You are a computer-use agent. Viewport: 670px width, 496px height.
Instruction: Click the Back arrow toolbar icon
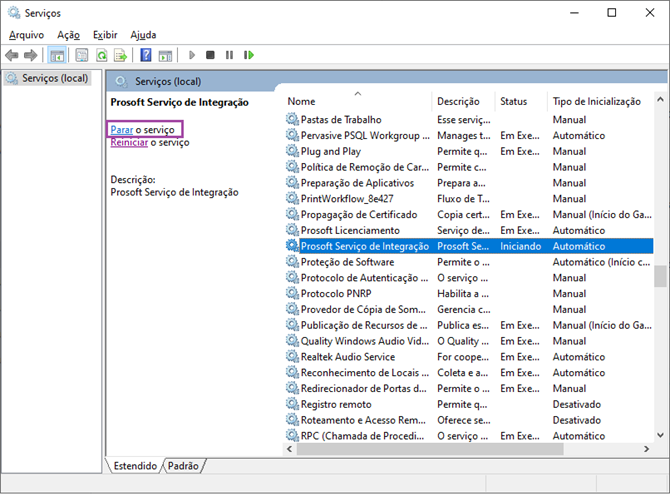(12, 55)
